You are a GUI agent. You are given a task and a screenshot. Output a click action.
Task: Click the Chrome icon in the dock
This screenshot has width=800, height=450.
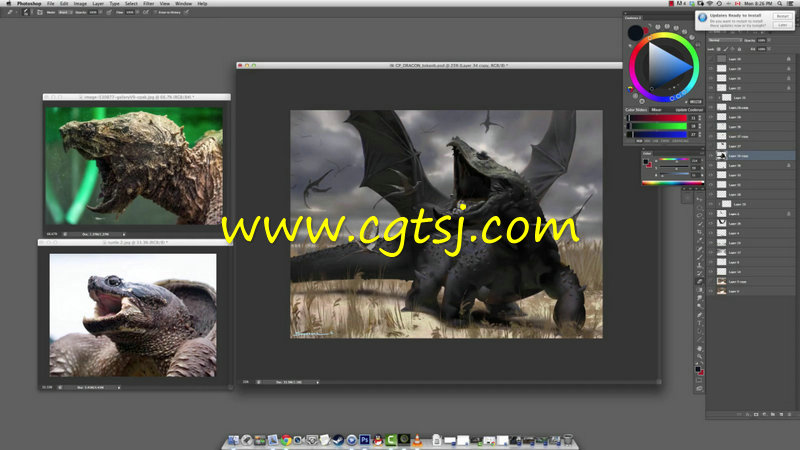pos(285,440)
